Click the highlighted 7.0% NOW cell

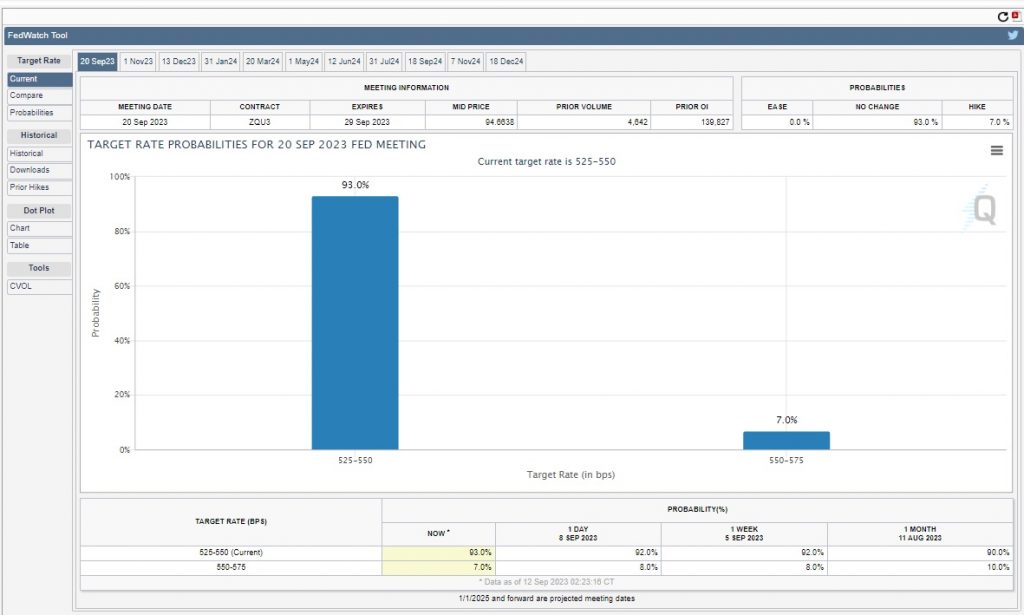(438, 567)
